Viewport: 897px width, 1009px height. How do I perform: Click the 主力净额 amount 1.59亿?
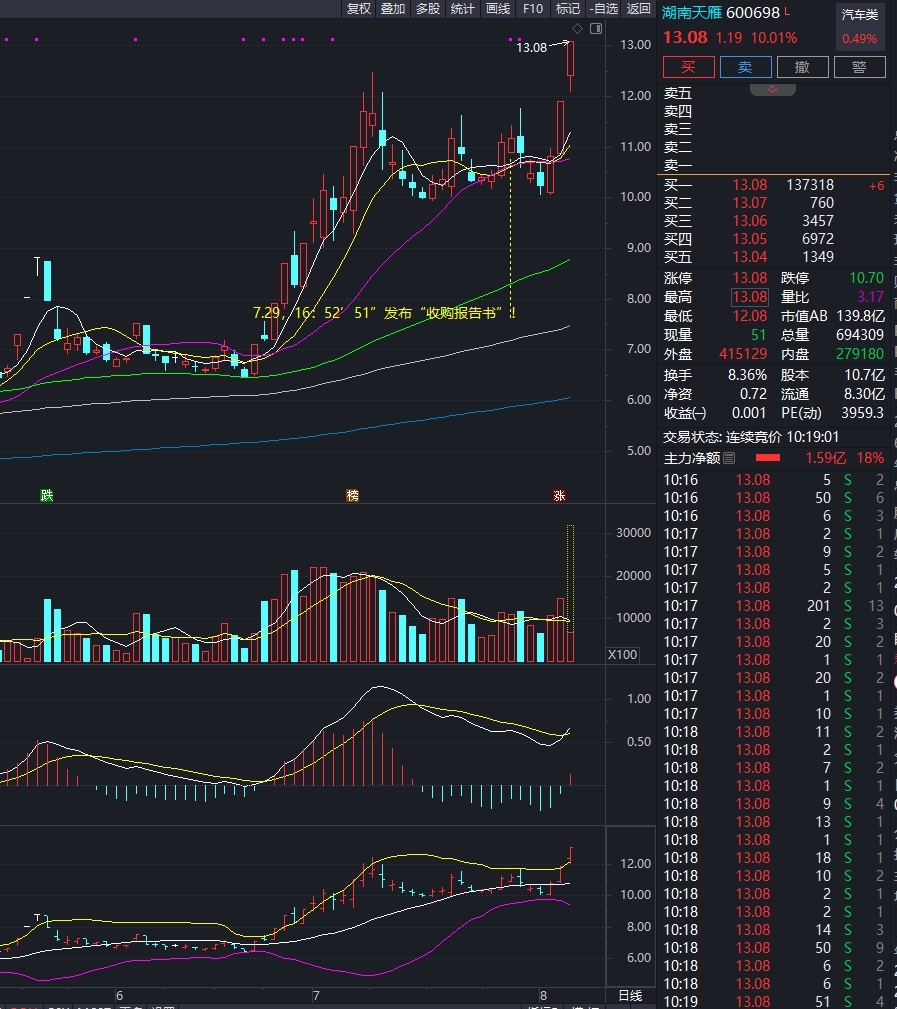826,458
